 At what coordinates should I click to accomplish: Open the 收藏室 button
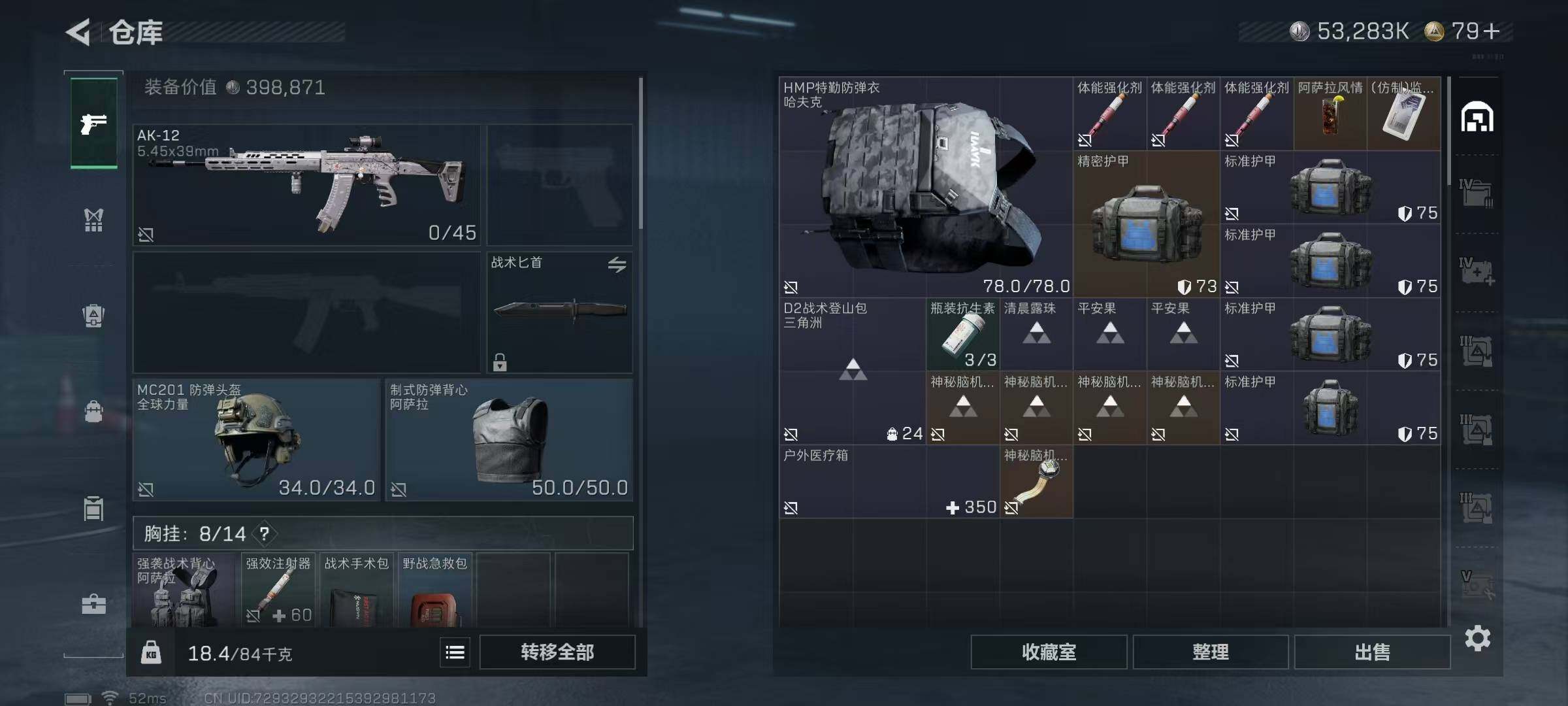(x=1049, y=652)
